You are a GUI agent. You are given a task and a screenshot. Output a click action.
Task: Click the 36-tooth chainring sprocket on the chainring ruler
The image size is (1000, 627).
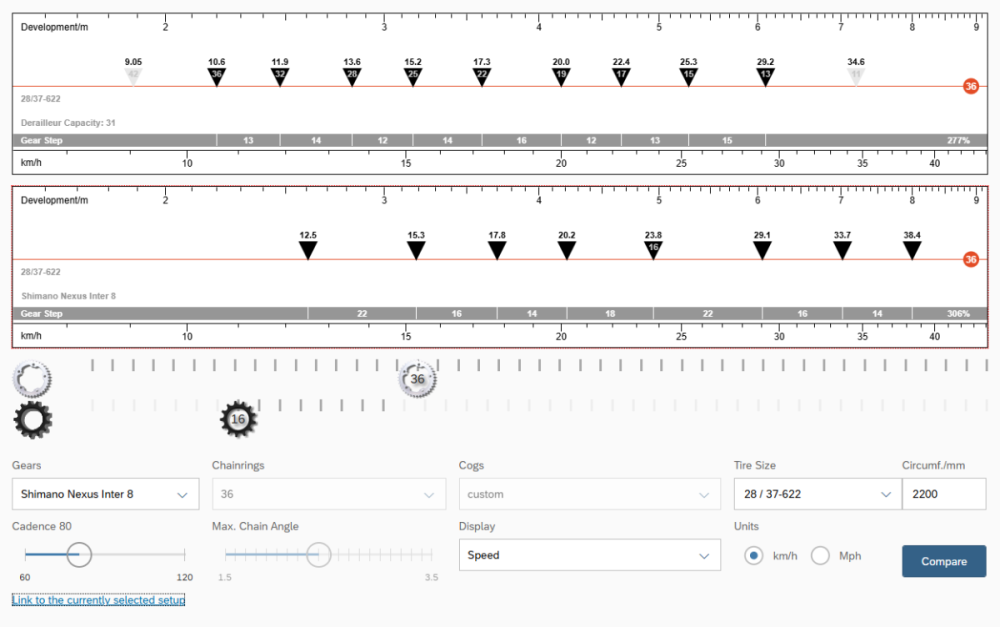coord(418,379)
